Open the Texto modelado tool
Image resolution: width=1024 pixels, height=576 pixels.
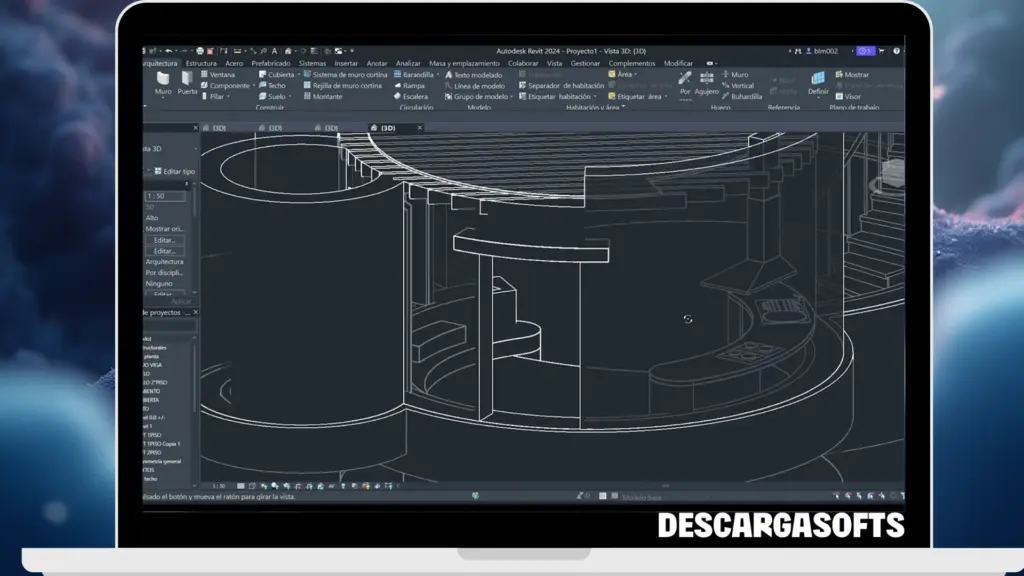(x=476, y=75)
